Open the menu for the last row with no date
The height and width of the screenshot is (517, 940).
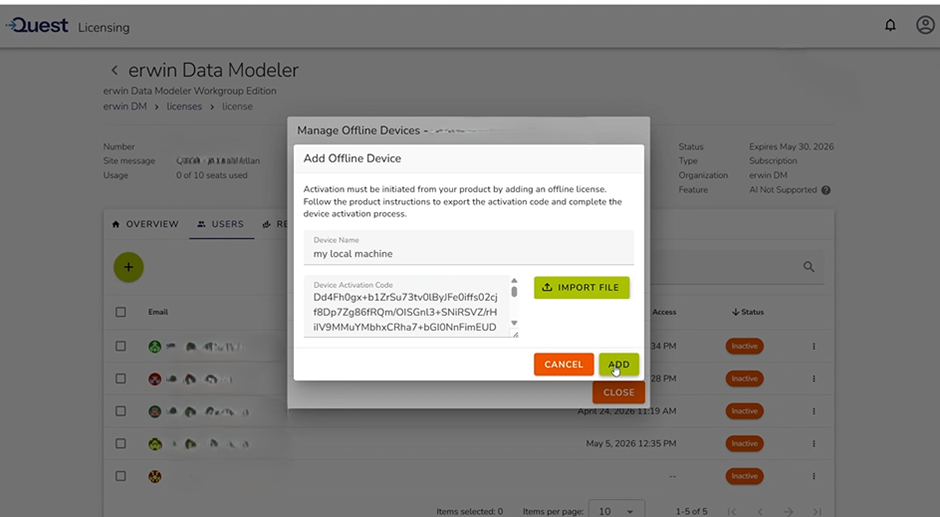(x=814, y=476)
